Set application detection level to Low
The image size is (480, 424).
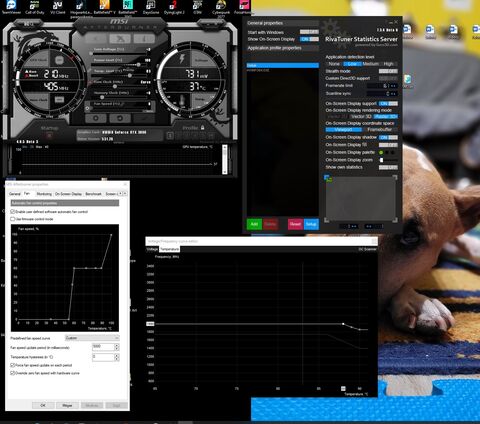(352, 64)
